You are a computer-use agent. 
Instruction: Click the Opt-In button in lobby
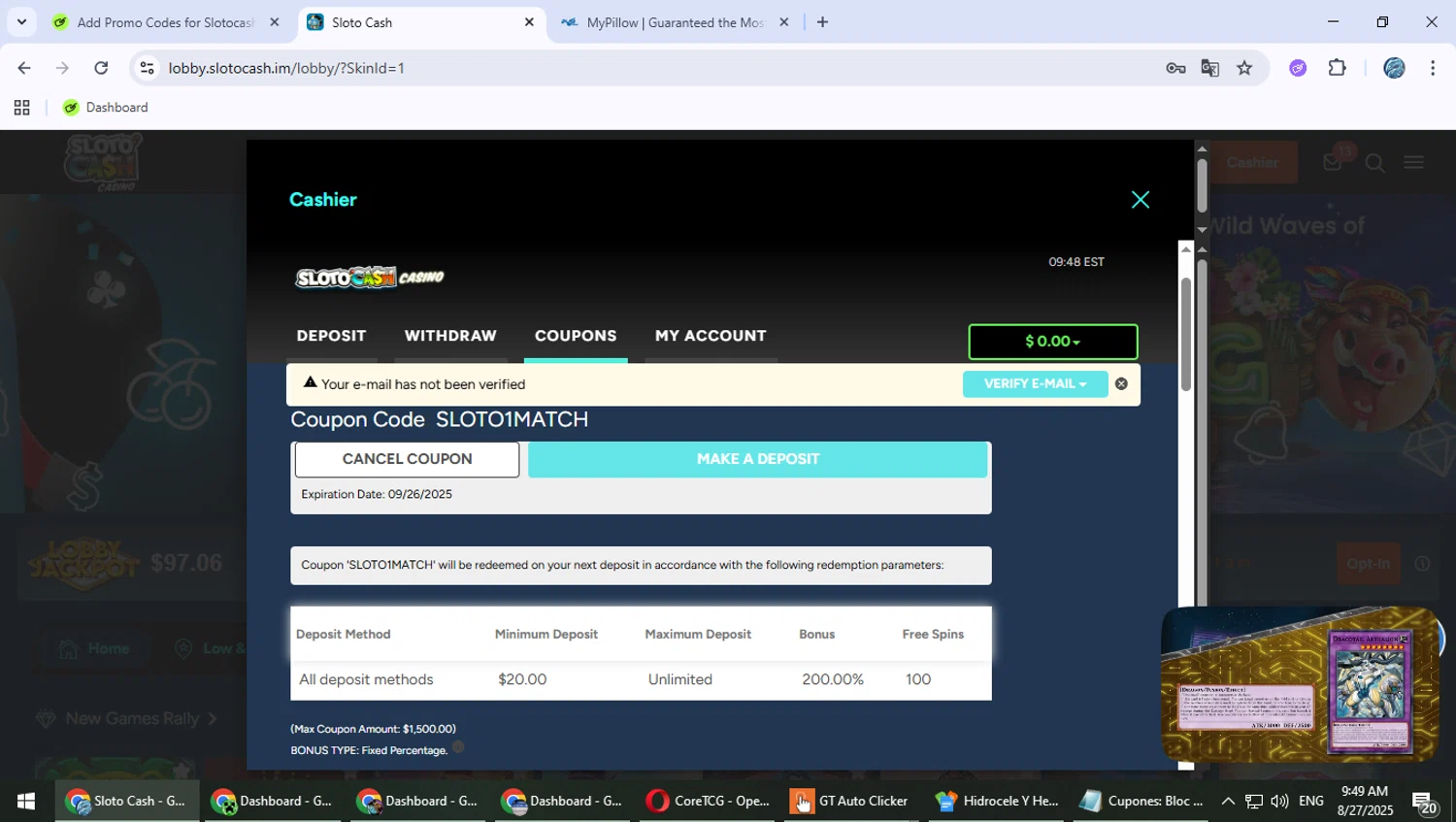tap(1369, 563)
